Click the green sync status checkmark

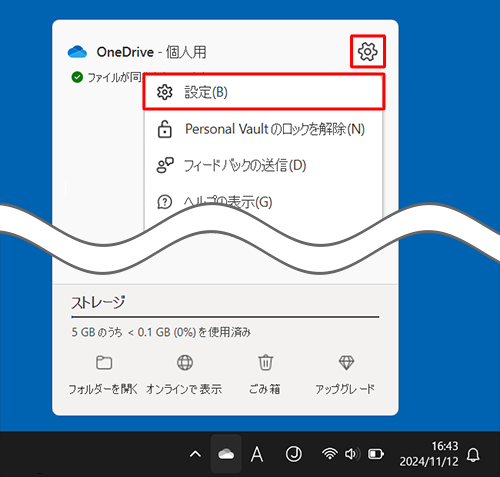(77, 77)
